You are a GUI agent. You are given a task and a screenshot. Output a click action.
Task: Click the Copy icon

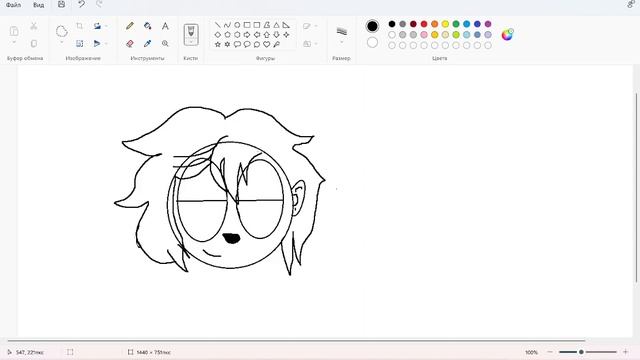(34, 43)
